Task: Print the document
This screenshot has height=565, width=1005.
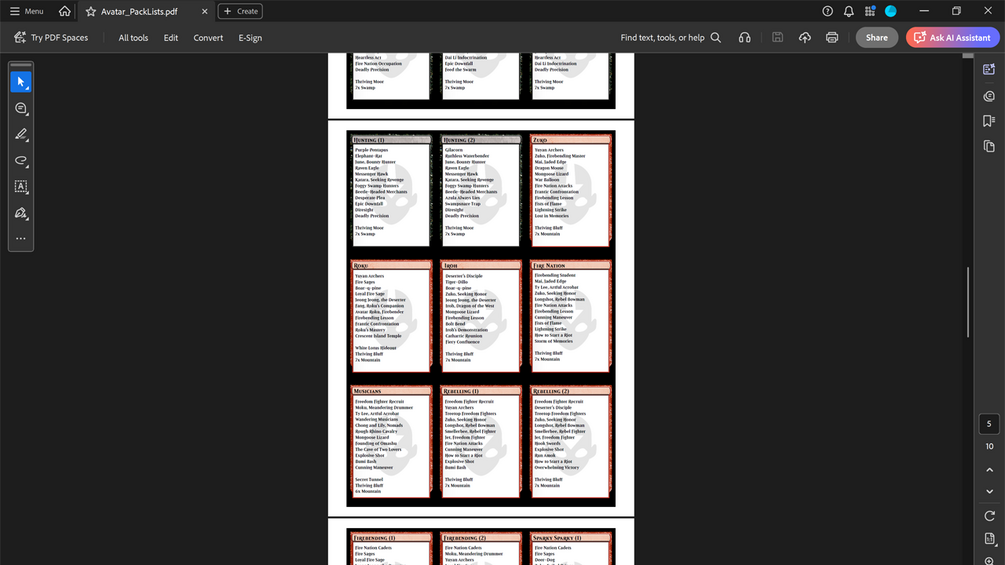Action: point(832,38)
